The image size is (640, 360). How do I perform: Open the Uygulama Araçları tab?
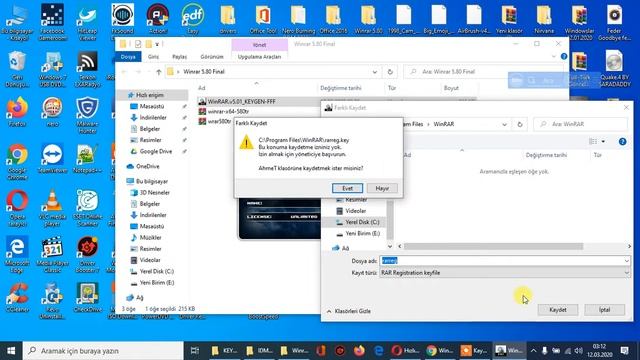tap(260, 57)
